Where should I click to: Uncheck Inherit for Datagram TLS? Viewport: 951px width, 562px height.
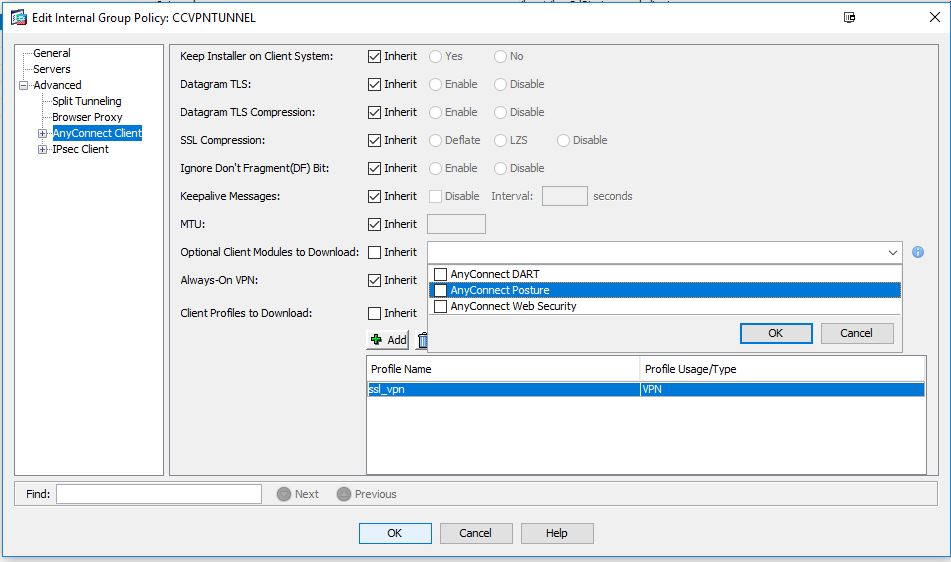[374, 84]
